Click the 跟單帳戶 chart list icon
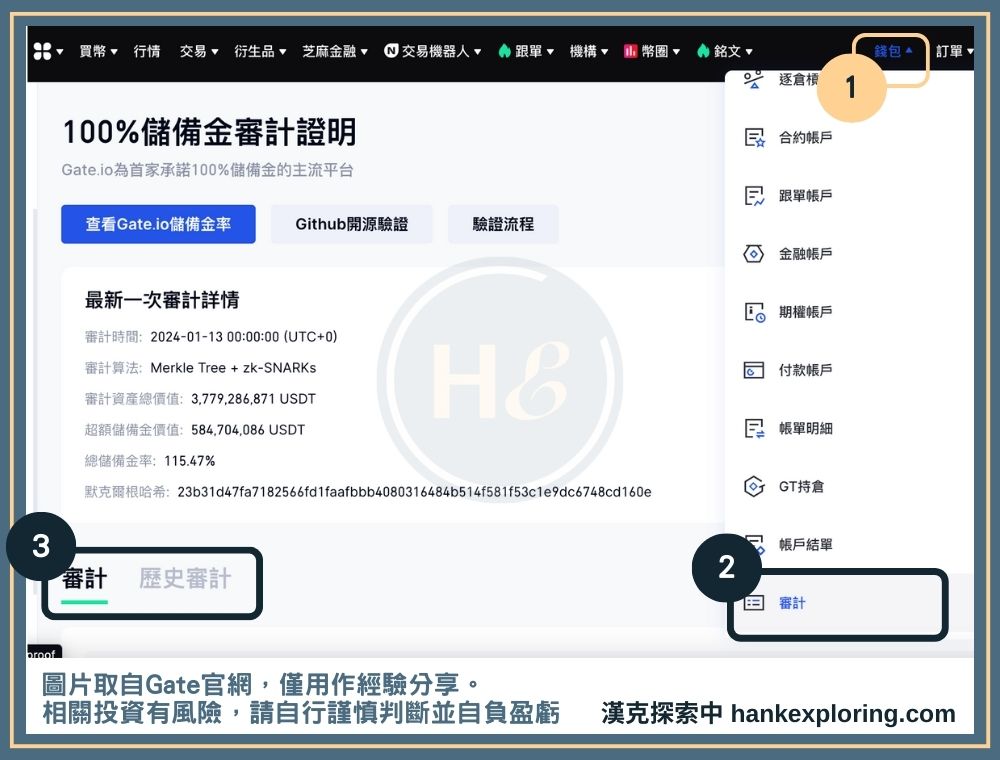 (x=754, y=196)
